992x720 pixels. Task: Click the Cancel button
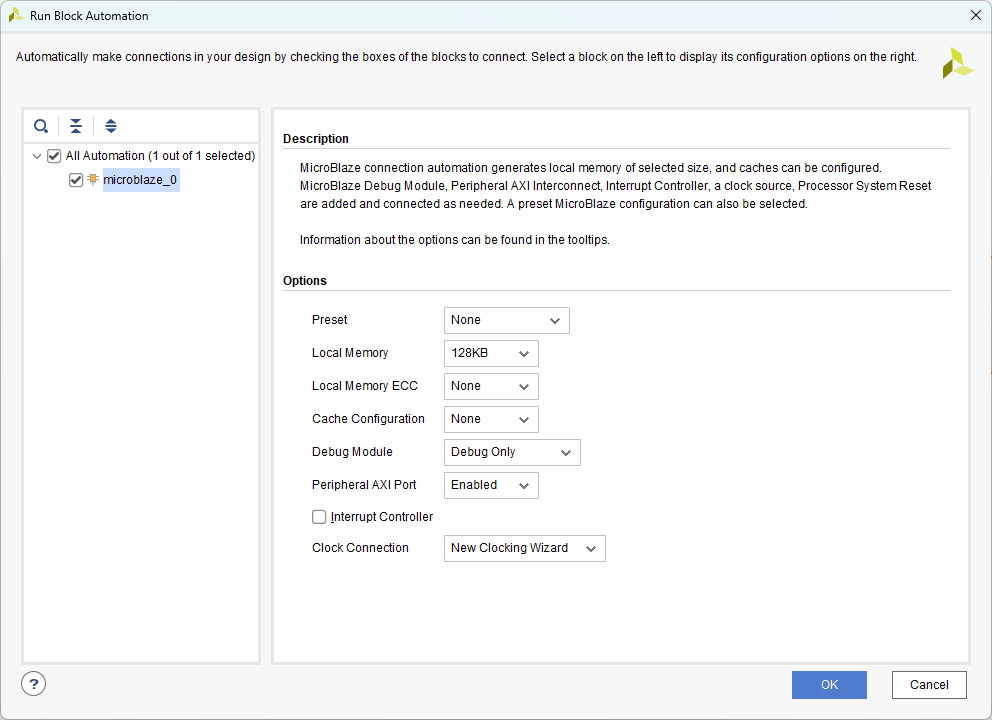click(929, 685)
